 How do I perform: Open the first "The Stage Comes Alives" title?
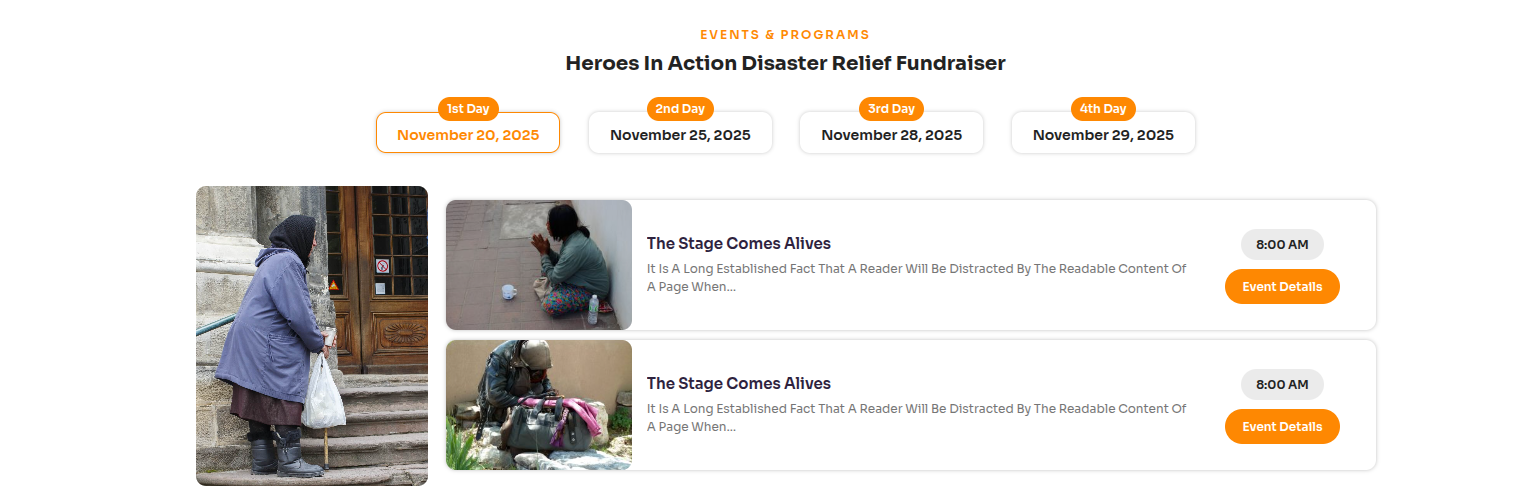click(x=738, y=243)
